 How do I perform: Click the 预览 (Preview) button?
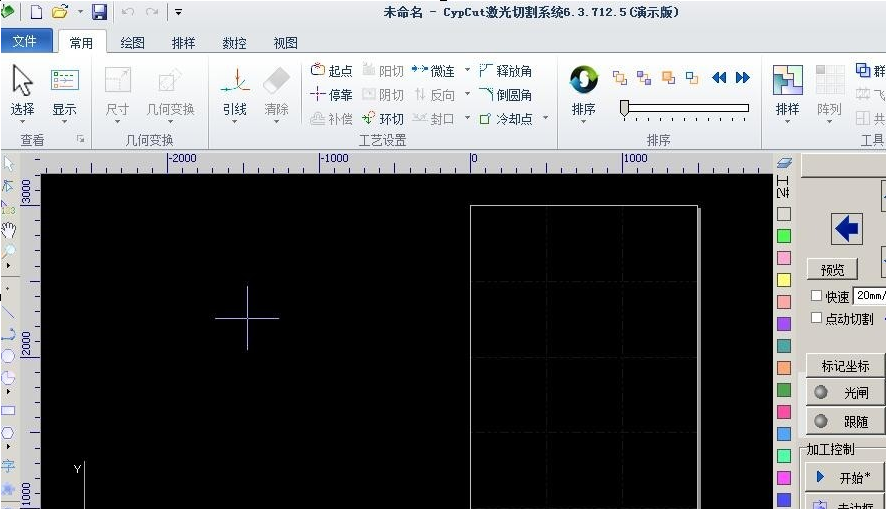pos(832,269)
